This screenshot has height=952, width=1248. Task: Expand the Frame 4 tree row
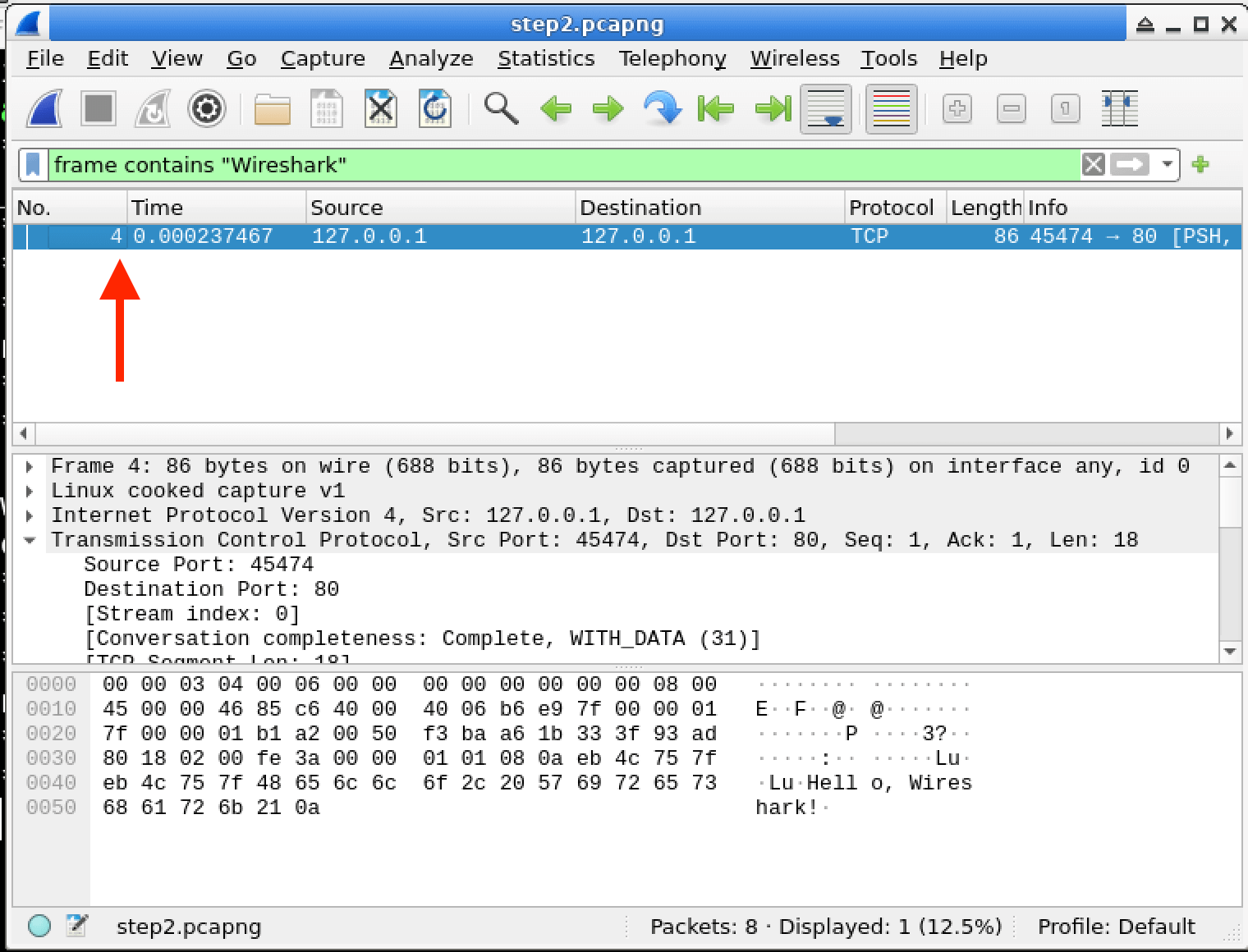click(30, 467)
